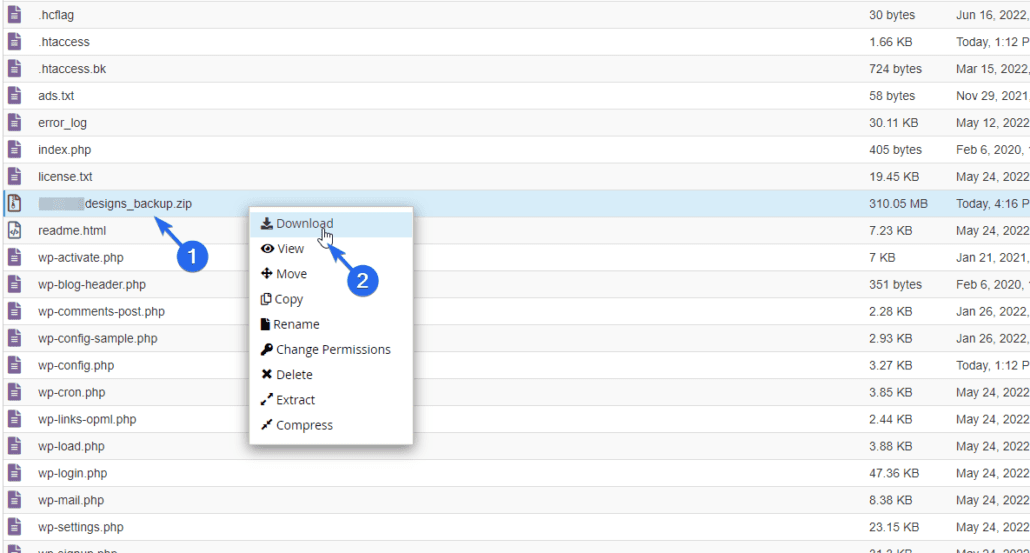Screen dimensions: 1030x553
Task: Click the file icon beside wp-activate.php
Action: (x=14, y=257)
